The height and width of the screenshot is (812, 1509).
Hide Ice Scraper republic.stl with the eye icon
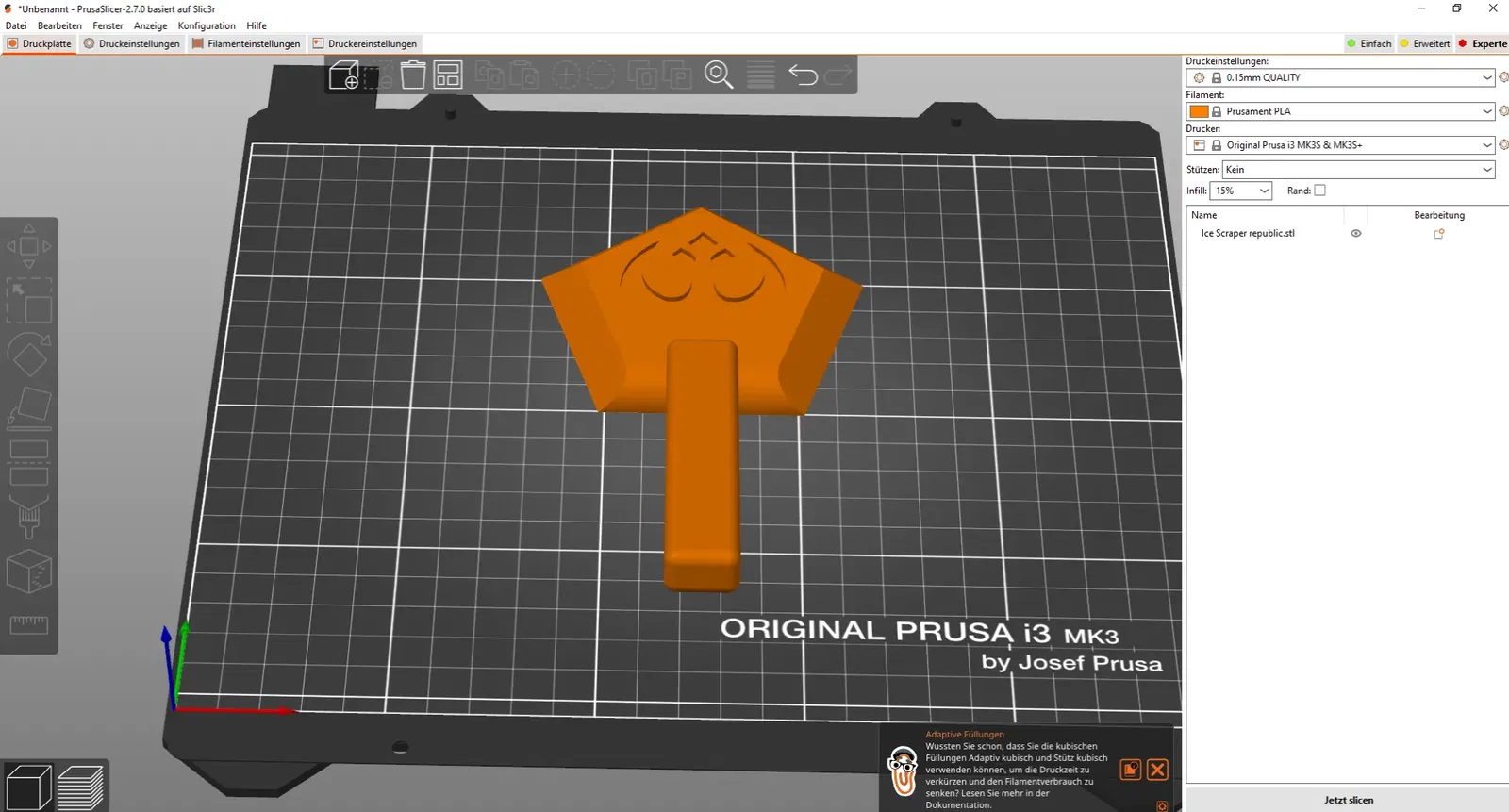tap(1356, 234)
